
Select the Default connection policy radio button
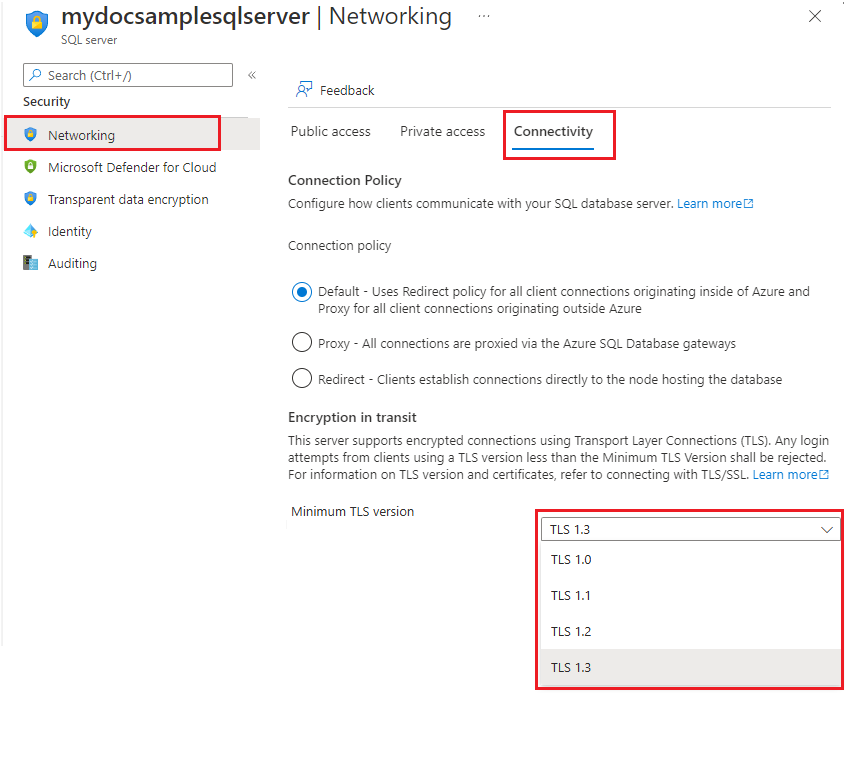[302, 292]
